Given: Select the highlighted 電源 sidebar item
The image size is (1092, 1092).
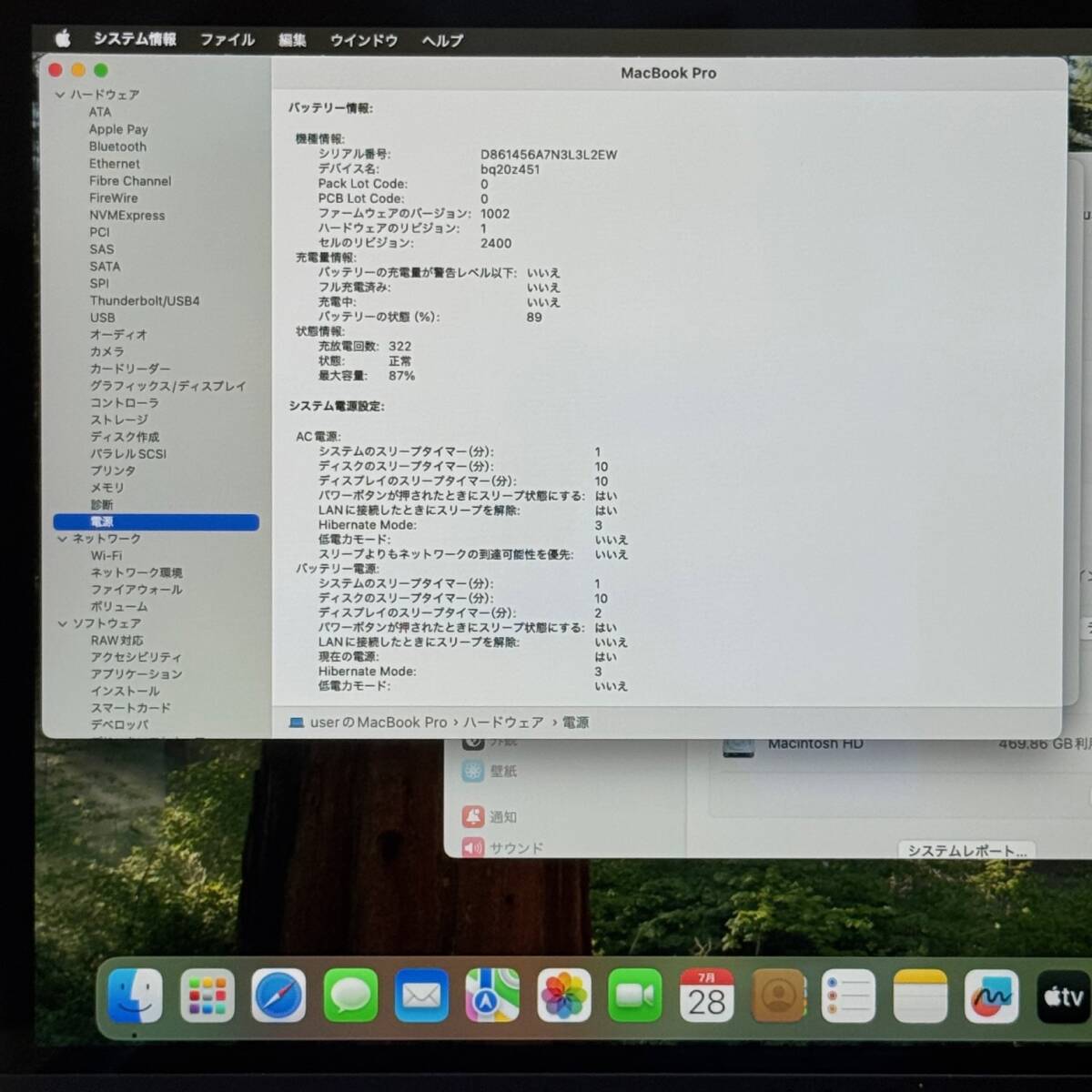Looking at the screenshot, I should pos(157,522).
